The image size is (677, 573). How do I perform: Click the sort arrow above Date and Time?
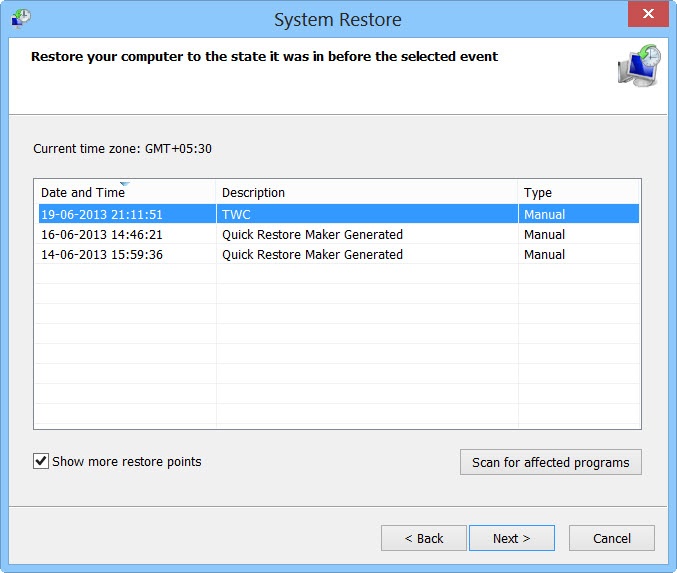coord(124,183)
